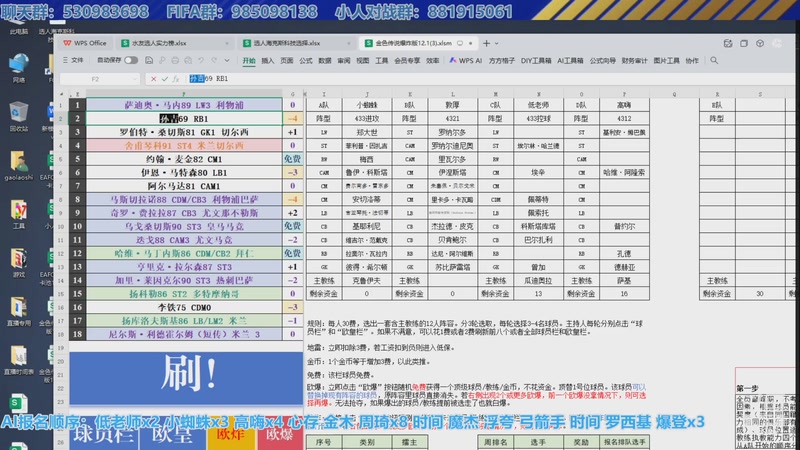The height and width of the screenshot is (450, 800).
Task: Select cell 罗伯特·桑切斯81 GK1 切尔西
Action: (184, 132)
